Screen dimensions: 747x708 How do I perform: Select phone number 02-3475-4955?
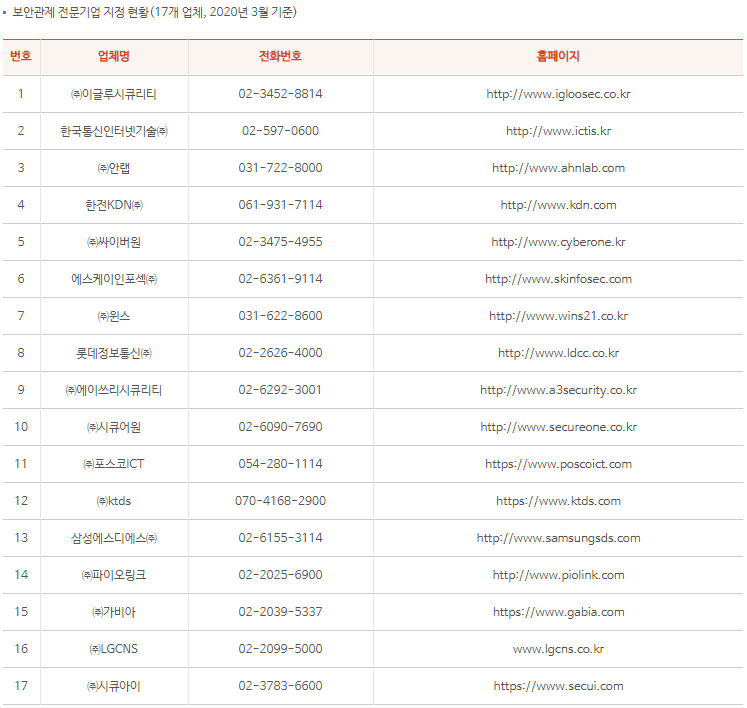click(280, 242)
